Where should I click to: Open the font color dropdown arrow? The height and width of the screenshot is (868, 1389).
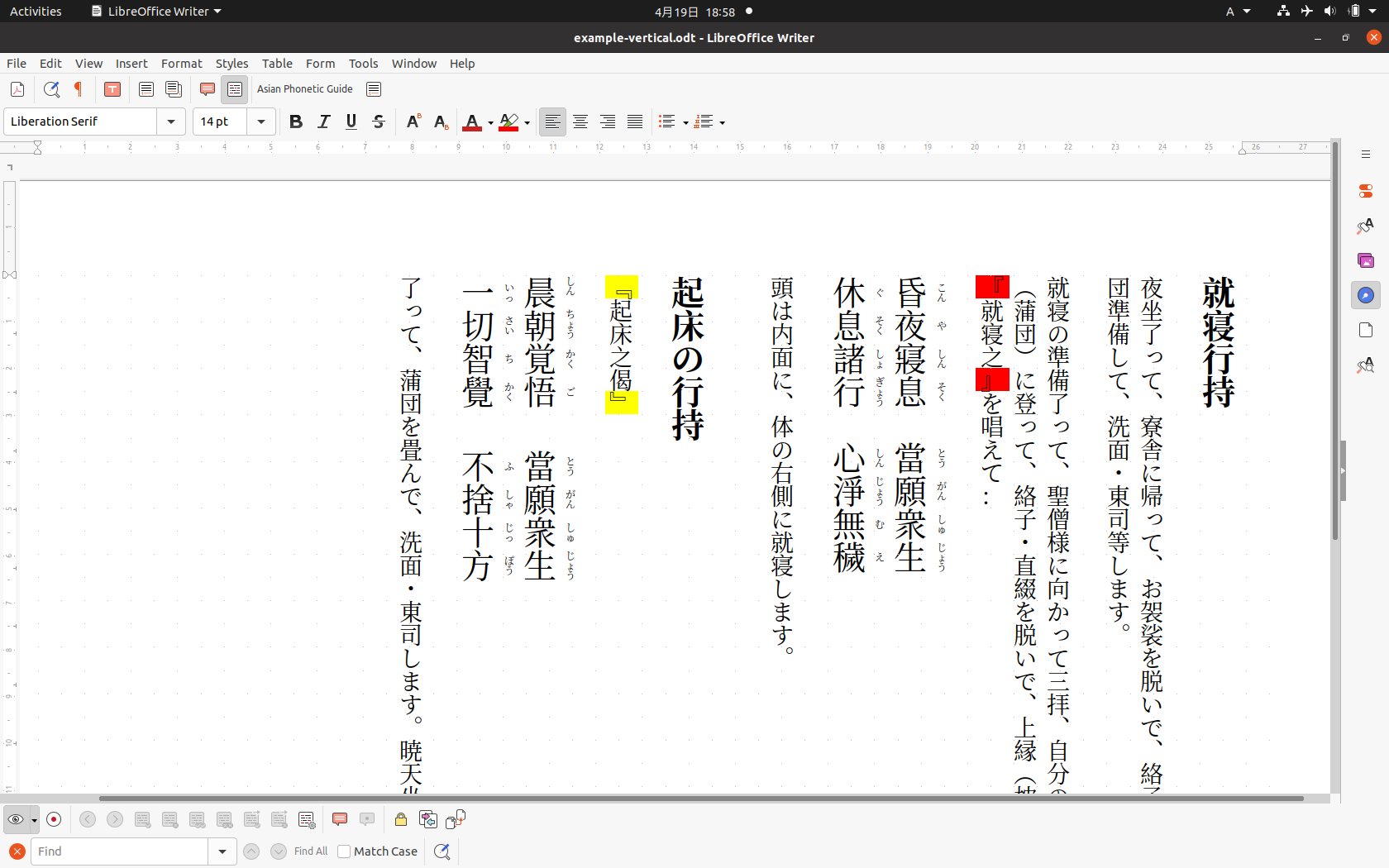490,123
